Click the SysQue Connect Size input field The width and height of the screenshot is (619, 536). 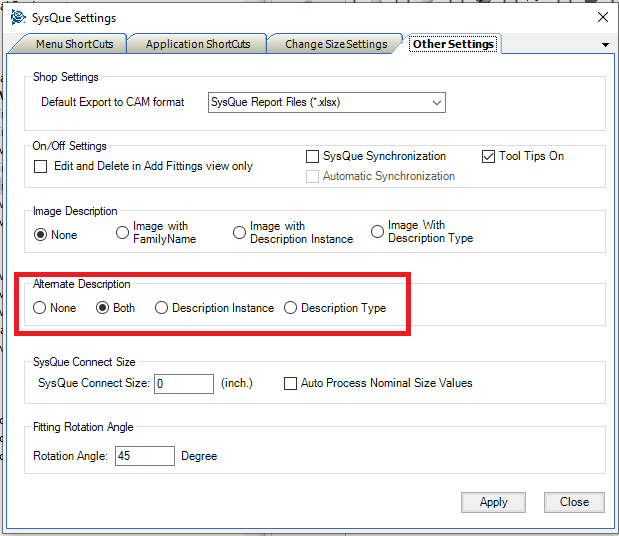pyautogui.click(x=184, y=384)
